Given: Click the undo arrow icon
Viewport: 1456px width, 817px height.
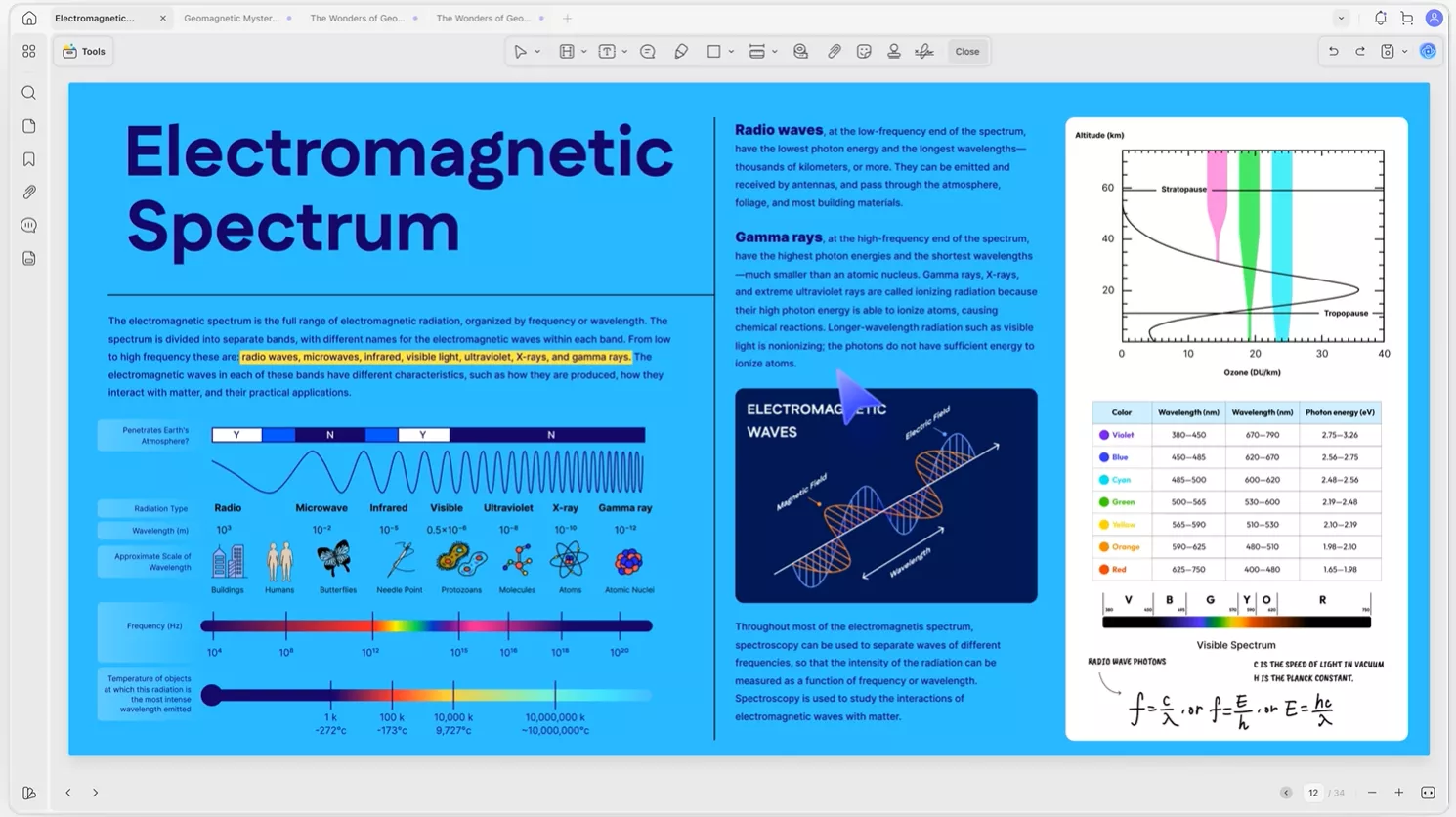Looking at the screenshot, I should click(x=1333, y=52).
